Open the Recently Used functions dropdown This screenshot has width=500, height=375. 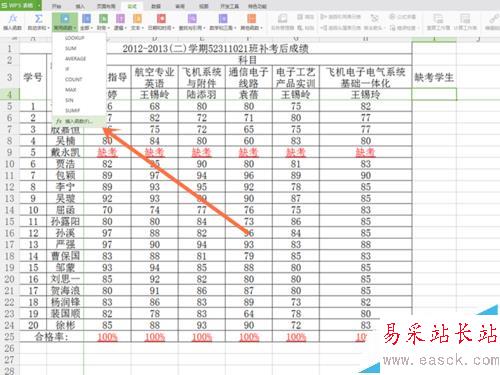tap(65, 22)
